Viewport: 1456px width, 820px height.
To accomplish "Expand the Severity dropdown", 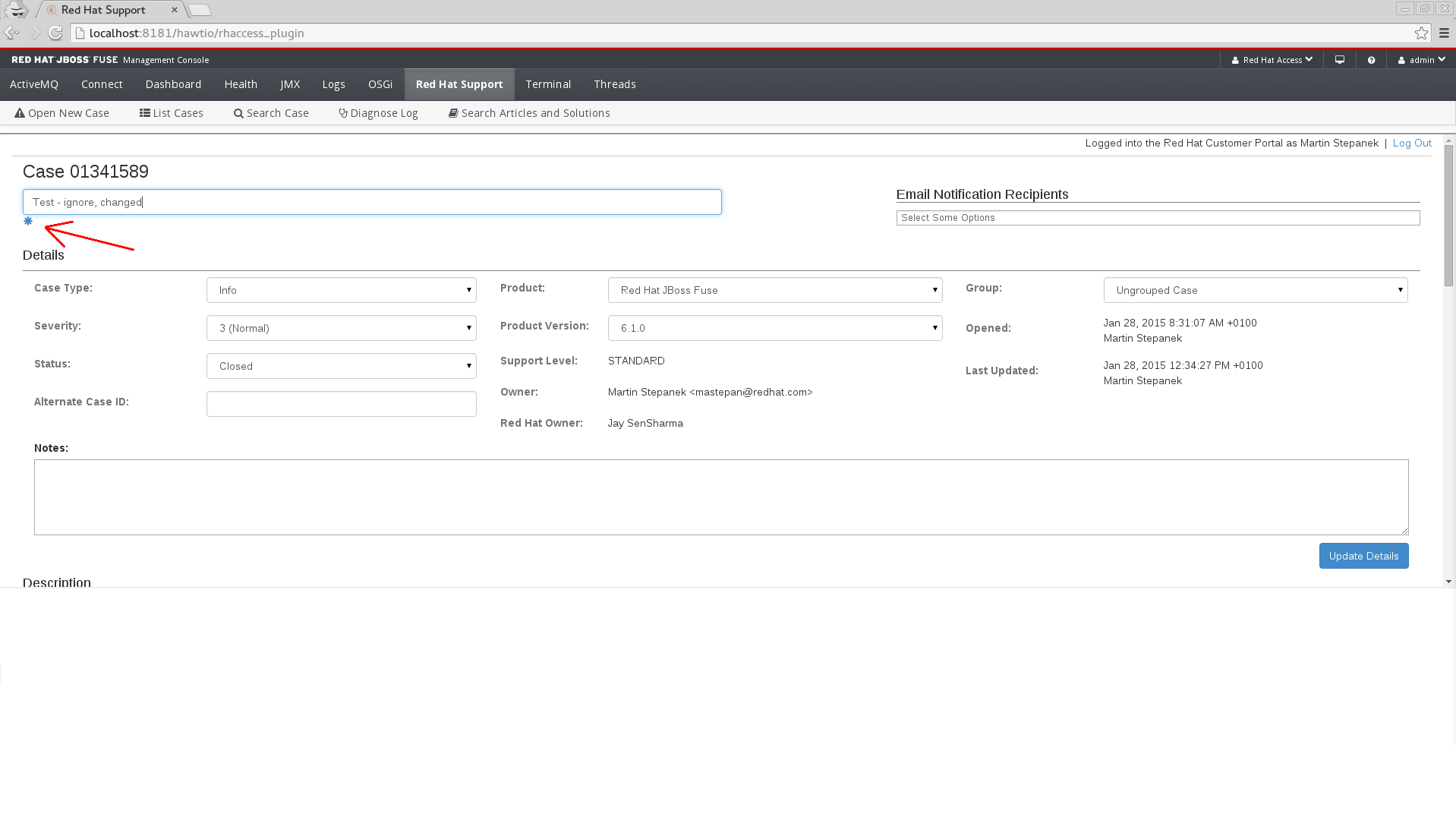I will pos(342,328).
